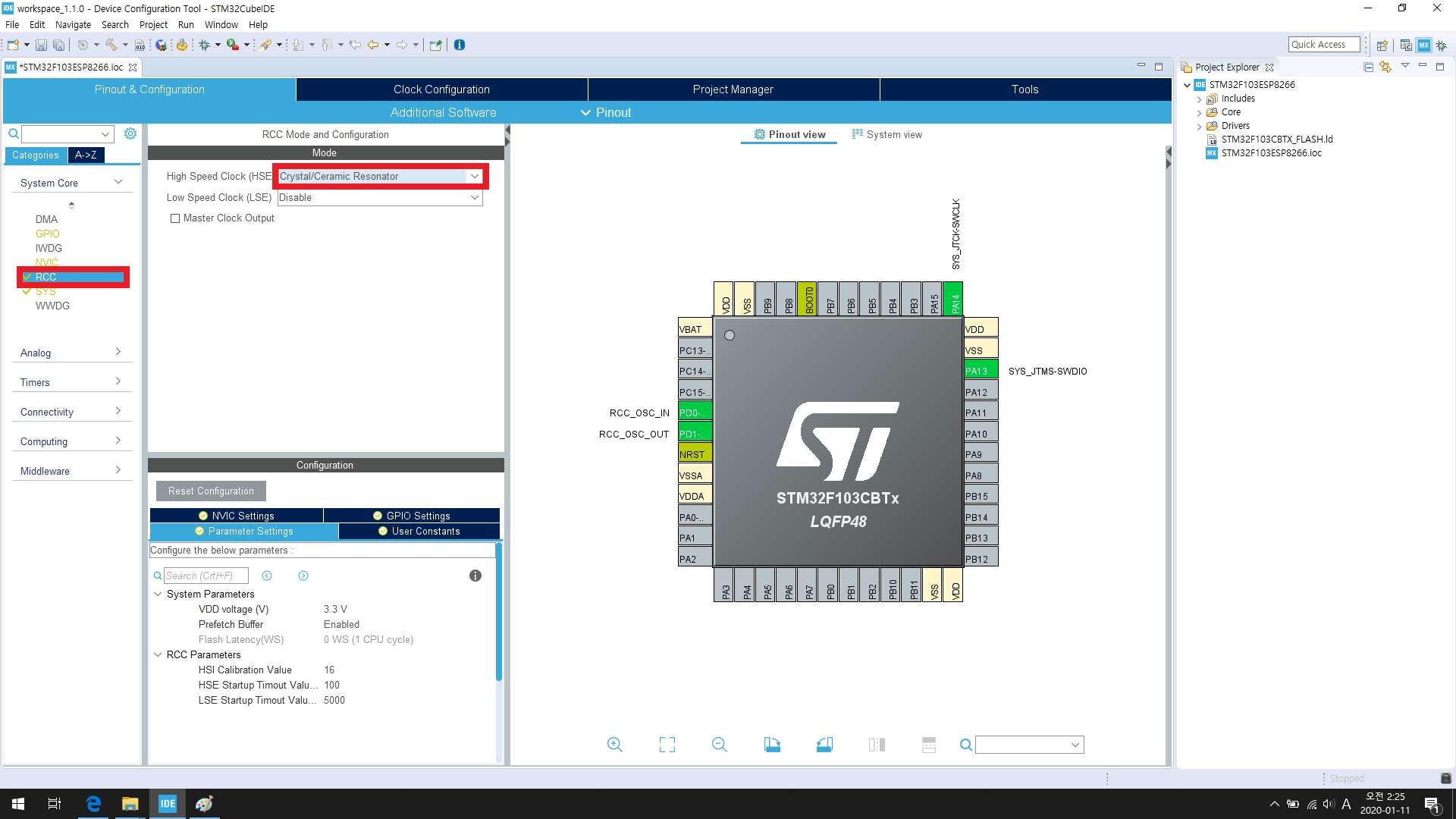Rotate the chip counter-clockwise

[824, 745]
